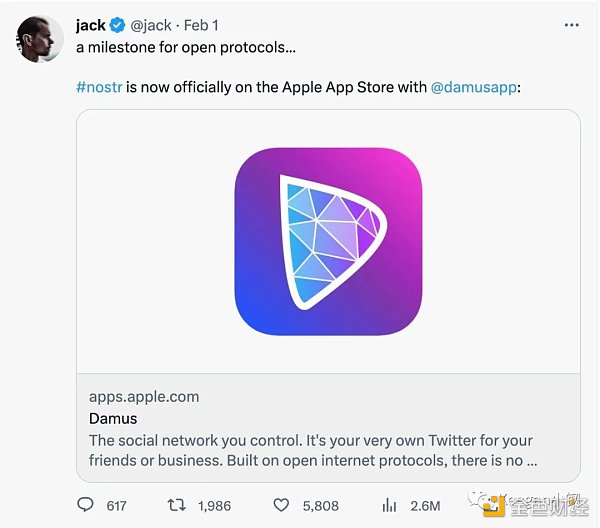Screen dimensions: 600x528
Task: Click the 2.6M views count
Action: [x=424, y=506]
